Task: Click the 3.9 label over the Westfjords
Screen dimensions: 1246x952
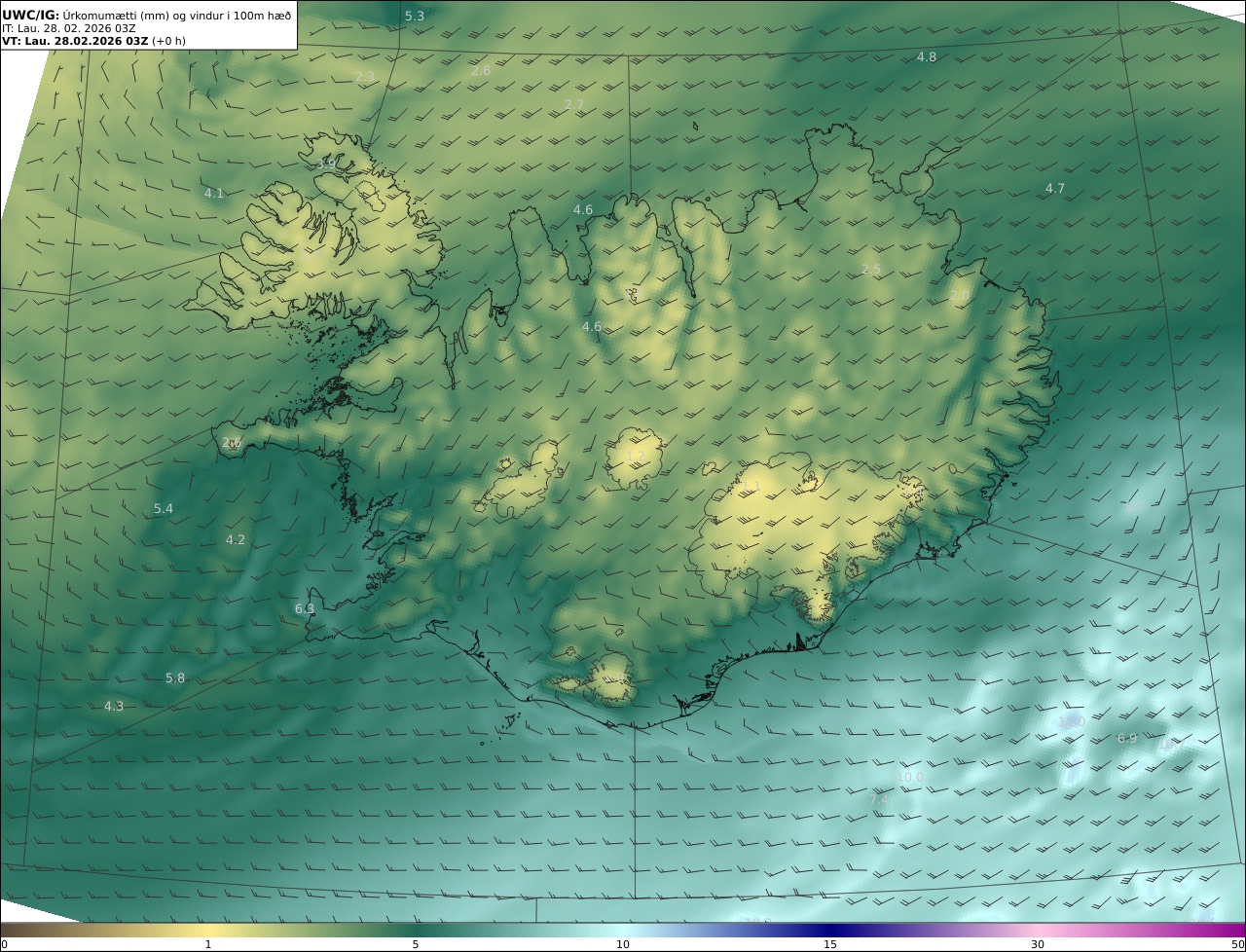Action: (x=325, y=164)
